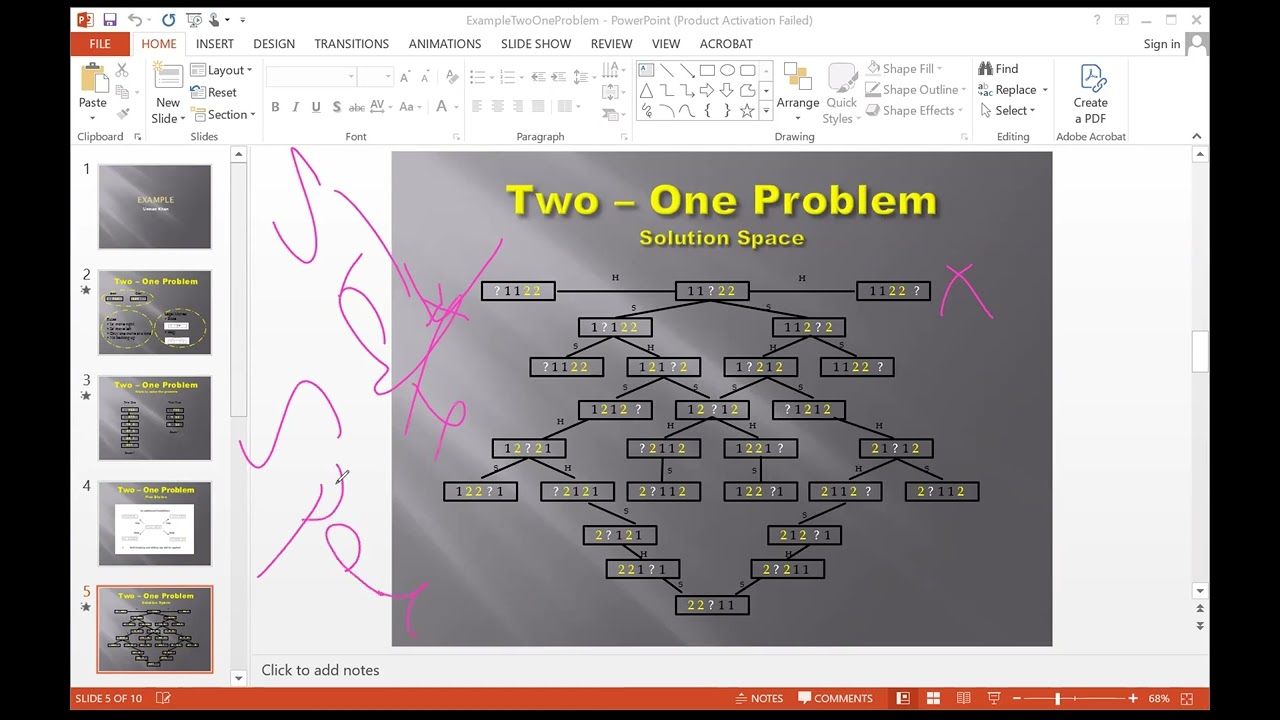Click the Decrease List Level icon
This screenshot has width=1280, height=720.
(538, 77)
